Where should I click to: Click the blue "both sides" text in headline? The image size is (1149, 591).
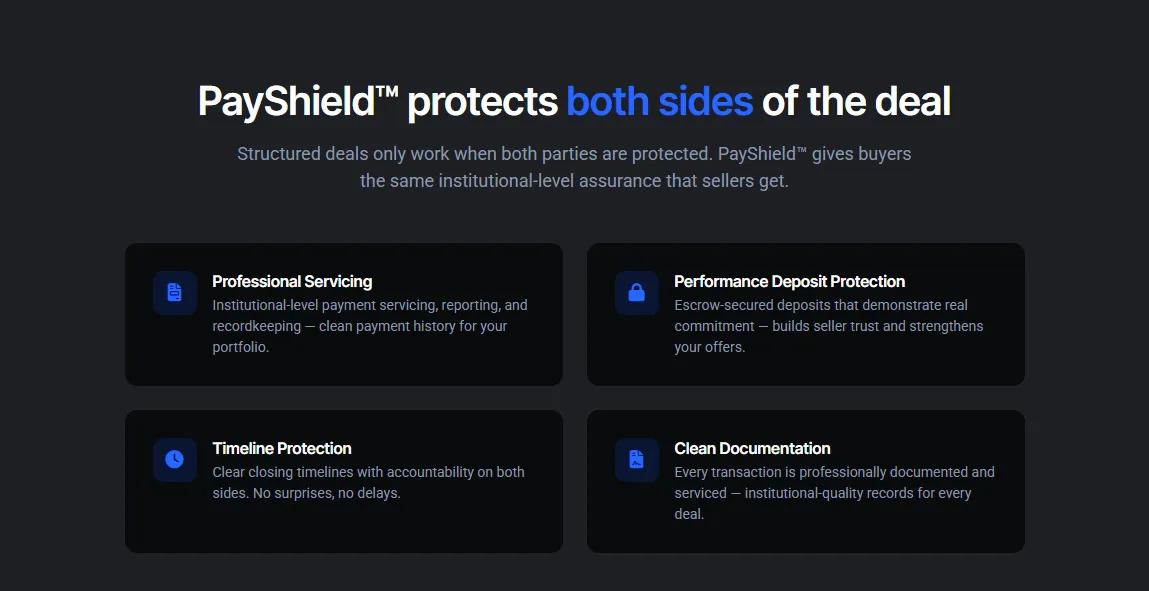tap(659, 102)
